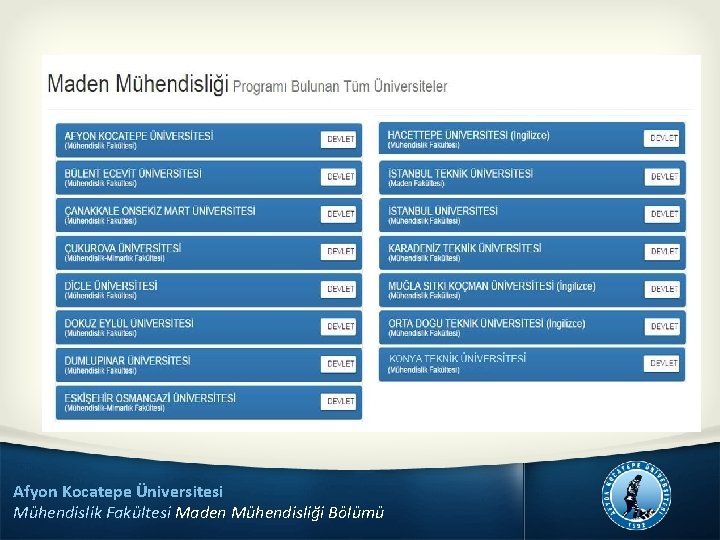Click '(Mühendislik-Mimarlık Fakültesi)' under Eskişehir Osmangazi
Viewport: 720px width, 540px height.
(x=114, y=408)
